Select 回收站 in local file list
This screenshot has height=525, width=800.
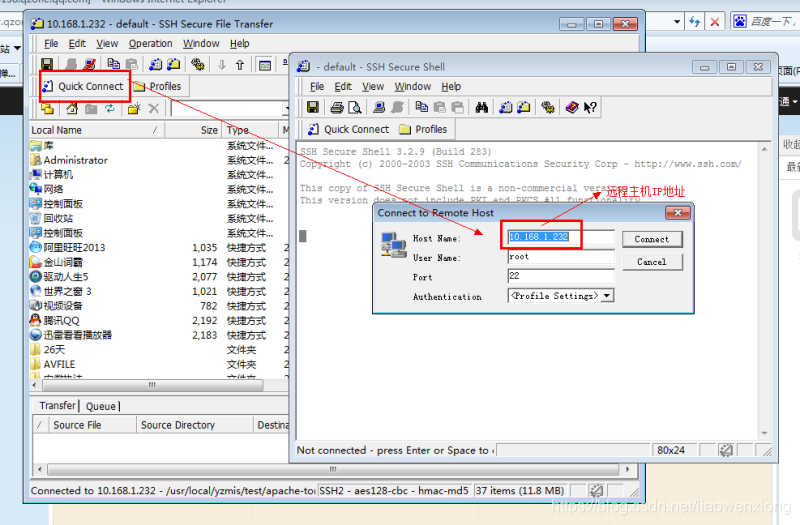click(x=58, y=218)
